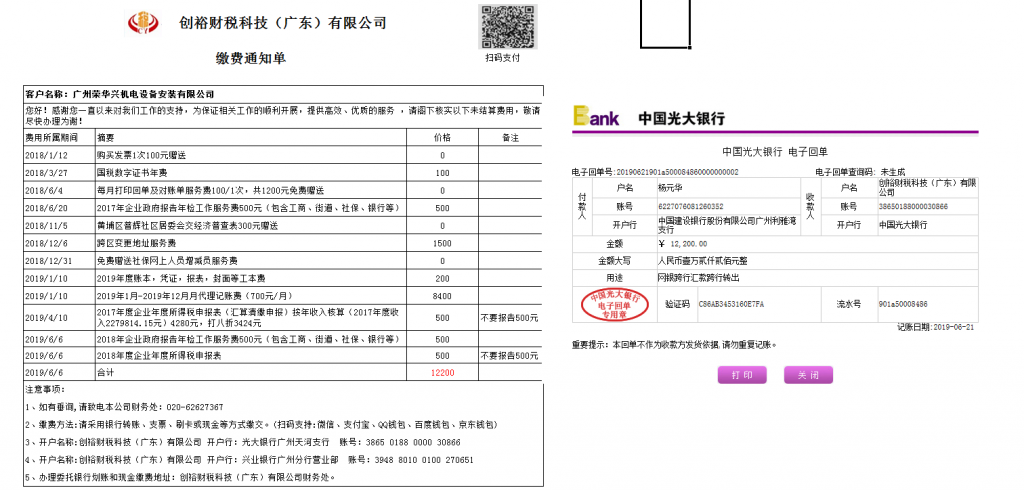Select 黄埔区普辉社区居委会 census entry
1024x490 pixels.
187,226
